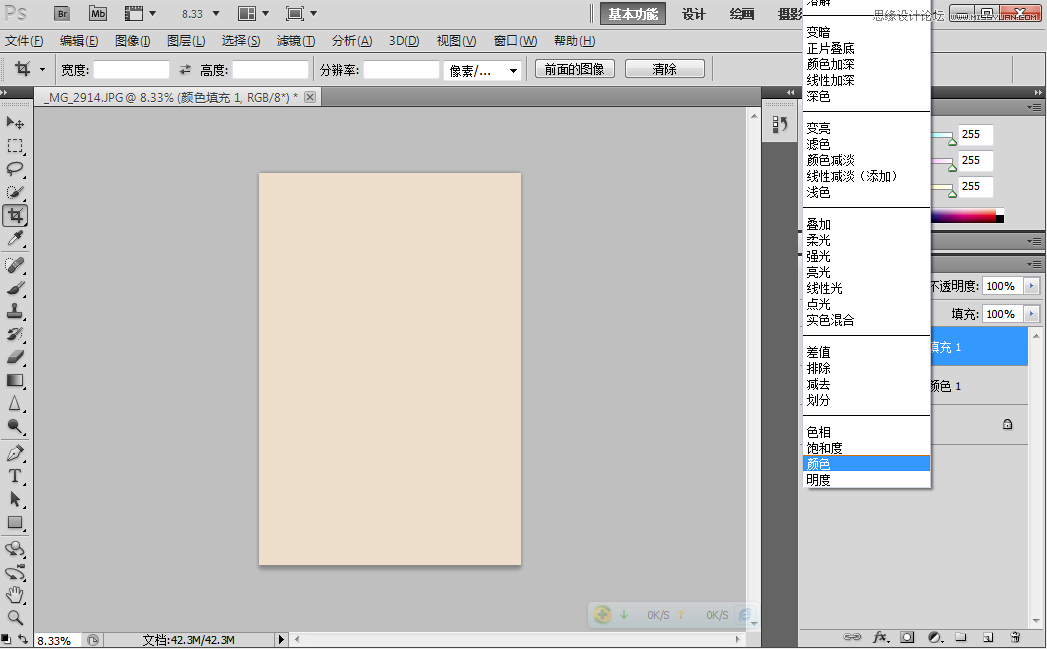The width and height of the screenshot is (1047, 649).
Task: Select the Path Selection tool
Action: [x=15, y=499]
